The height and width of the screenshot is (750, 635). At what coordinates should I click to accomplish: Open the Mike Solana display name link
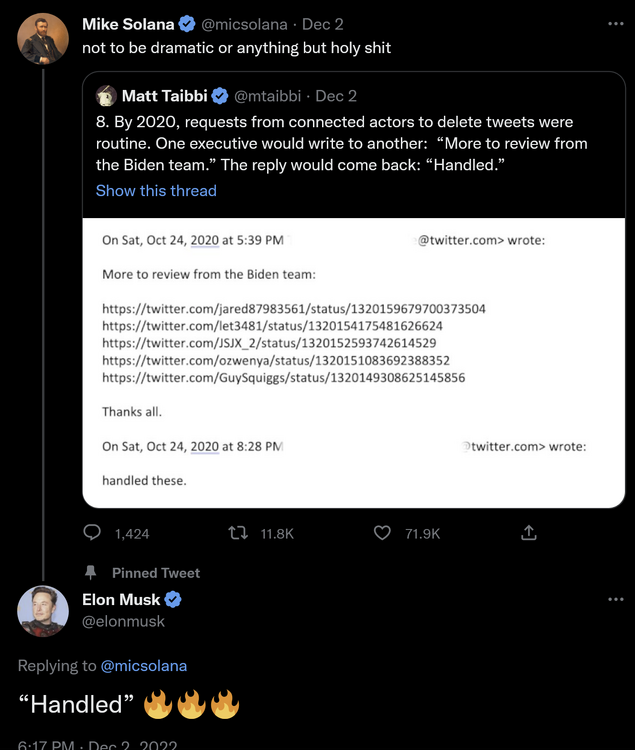click(x=128, y=24)
